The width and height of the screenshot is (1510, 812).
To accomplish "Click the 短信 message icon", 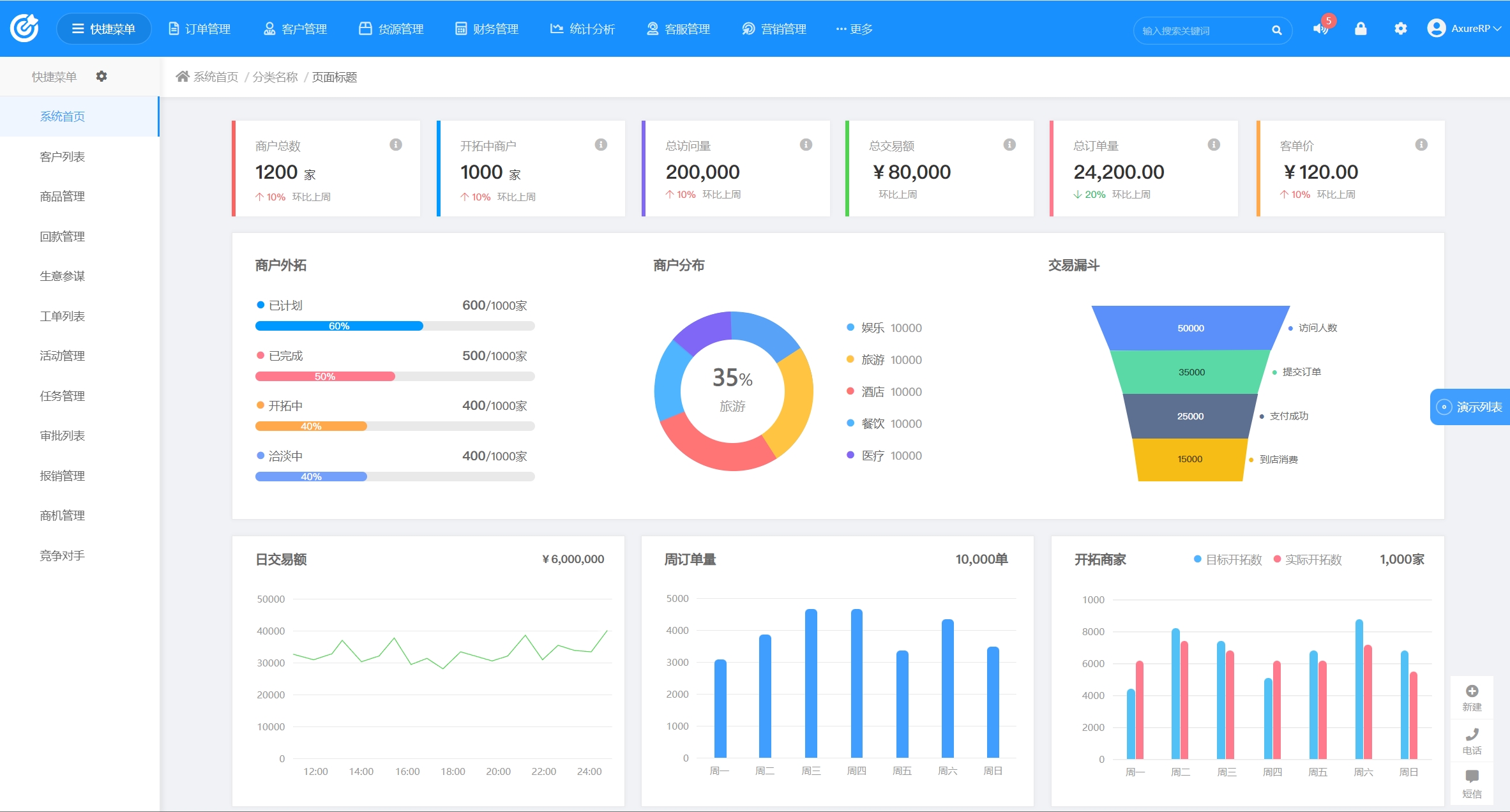I will point(1472,777).
